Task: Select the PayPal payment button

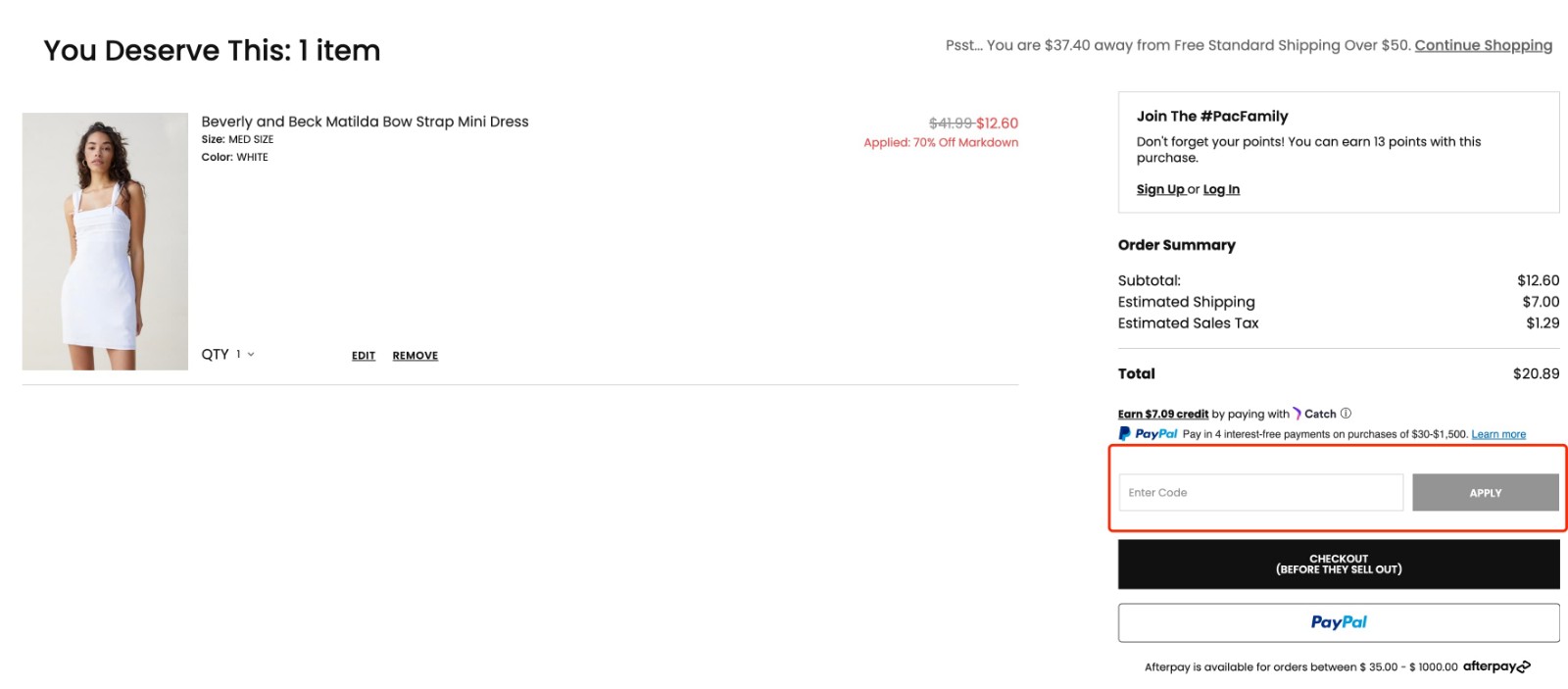Action: point(1337,622)
